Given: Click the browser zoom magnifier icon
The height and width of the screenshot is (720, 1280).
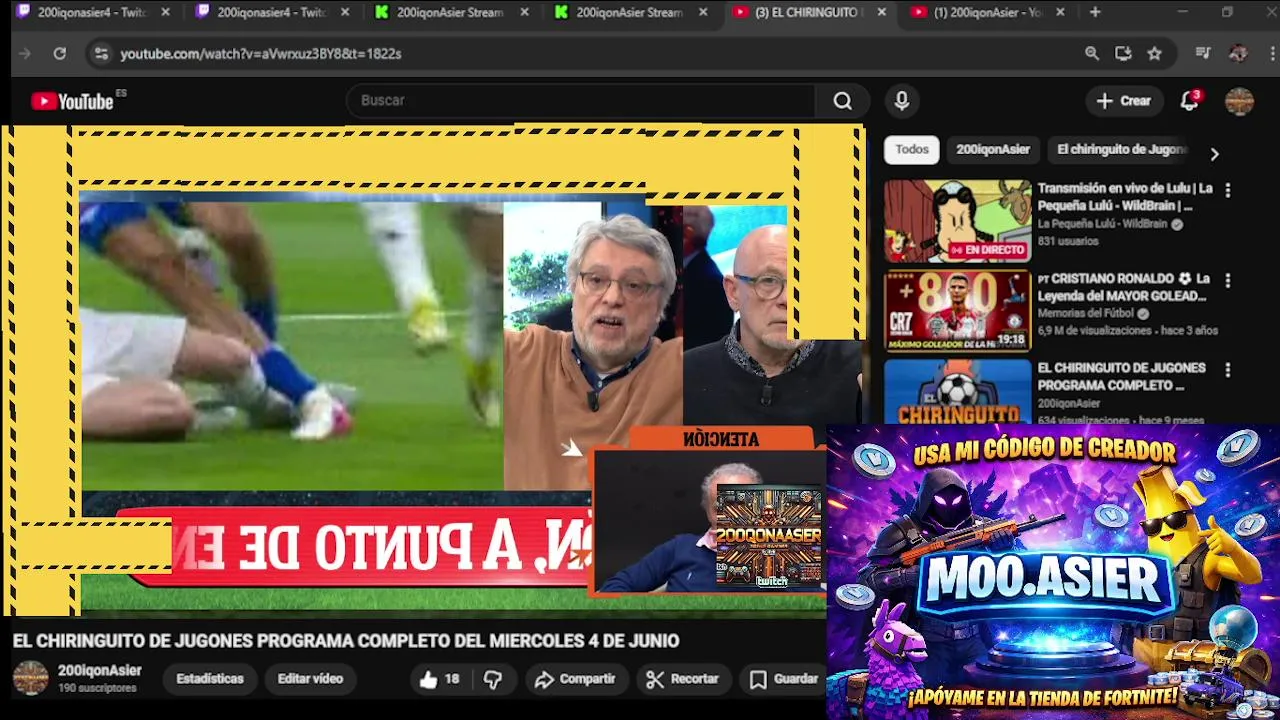Looking at the screenshot, I should 1091,53.
